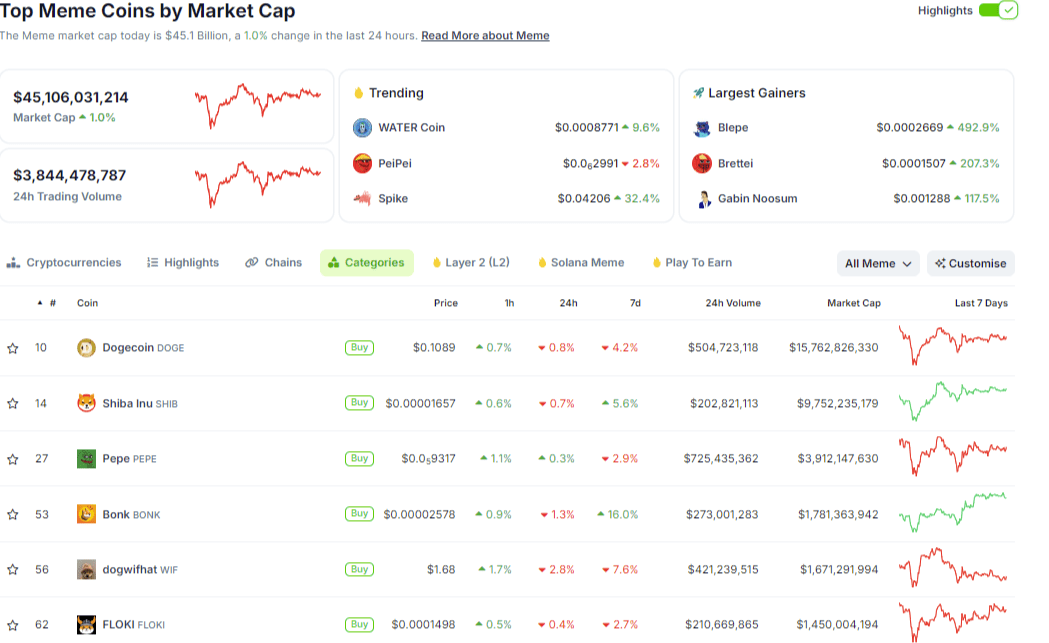1049x643 pixels.
Task: Click Buy button for dogwifhat
Action: coord(359,569)
